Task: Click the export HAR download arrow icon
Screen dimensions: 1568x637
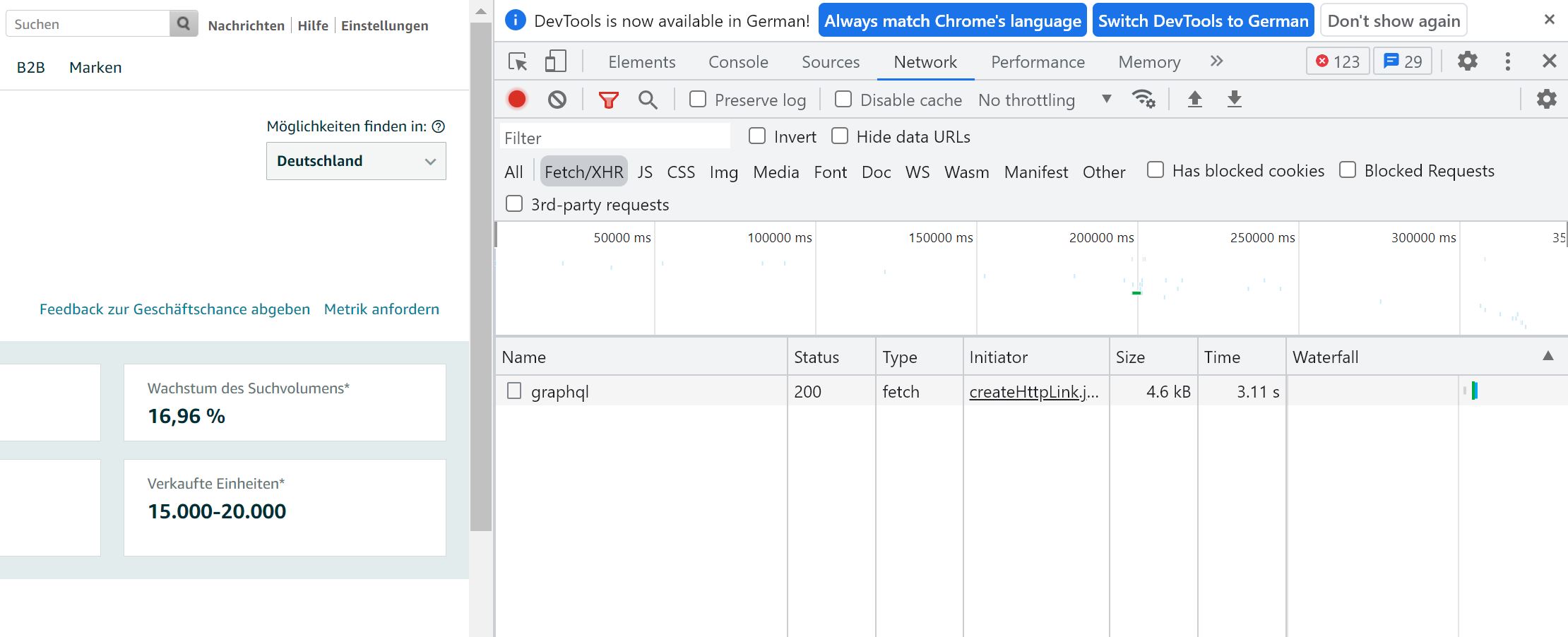Action: [x=1234, y=99]
